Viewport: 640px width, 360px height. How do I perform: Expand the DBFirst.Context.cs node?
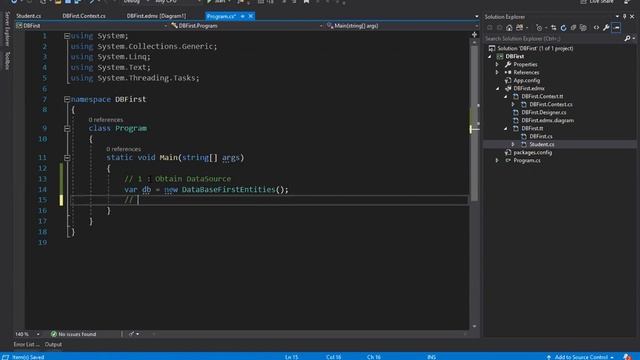click(513, 104)
